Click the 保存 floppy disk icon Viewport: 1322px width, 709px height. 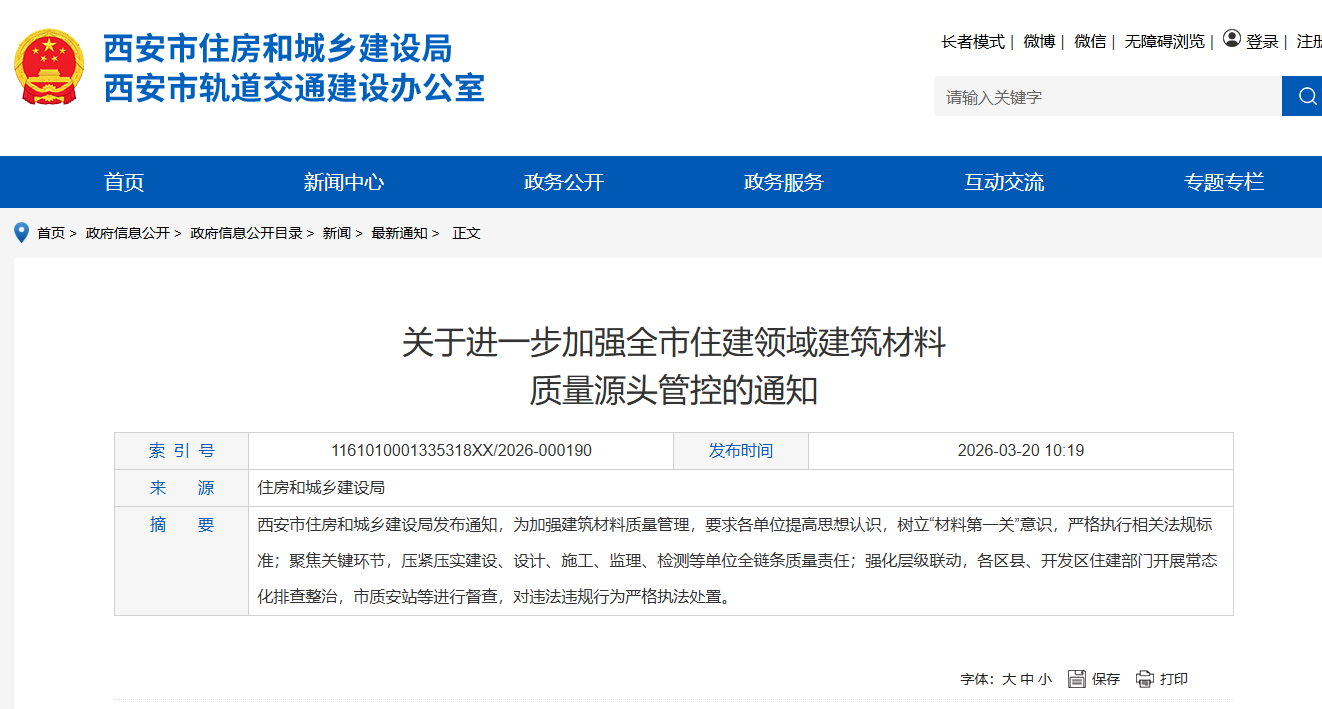tap(1077, 679)
